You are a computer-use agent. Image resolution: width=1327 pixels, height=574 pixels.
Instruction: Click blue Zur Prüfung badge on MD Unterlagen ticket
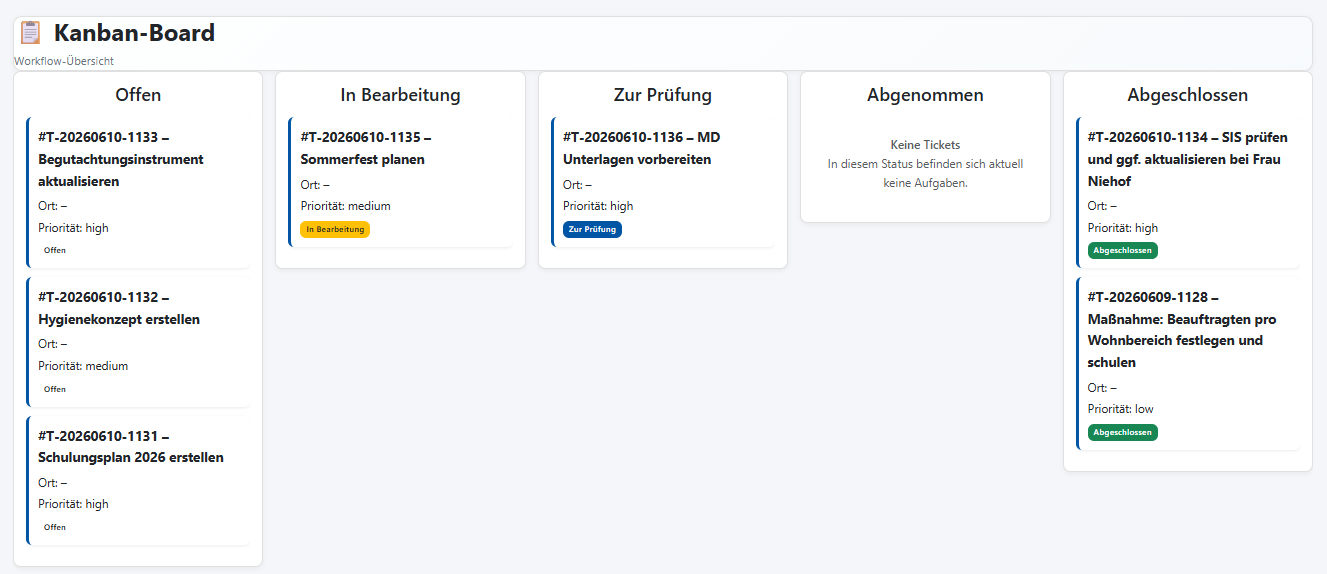(x=592, y=229)
